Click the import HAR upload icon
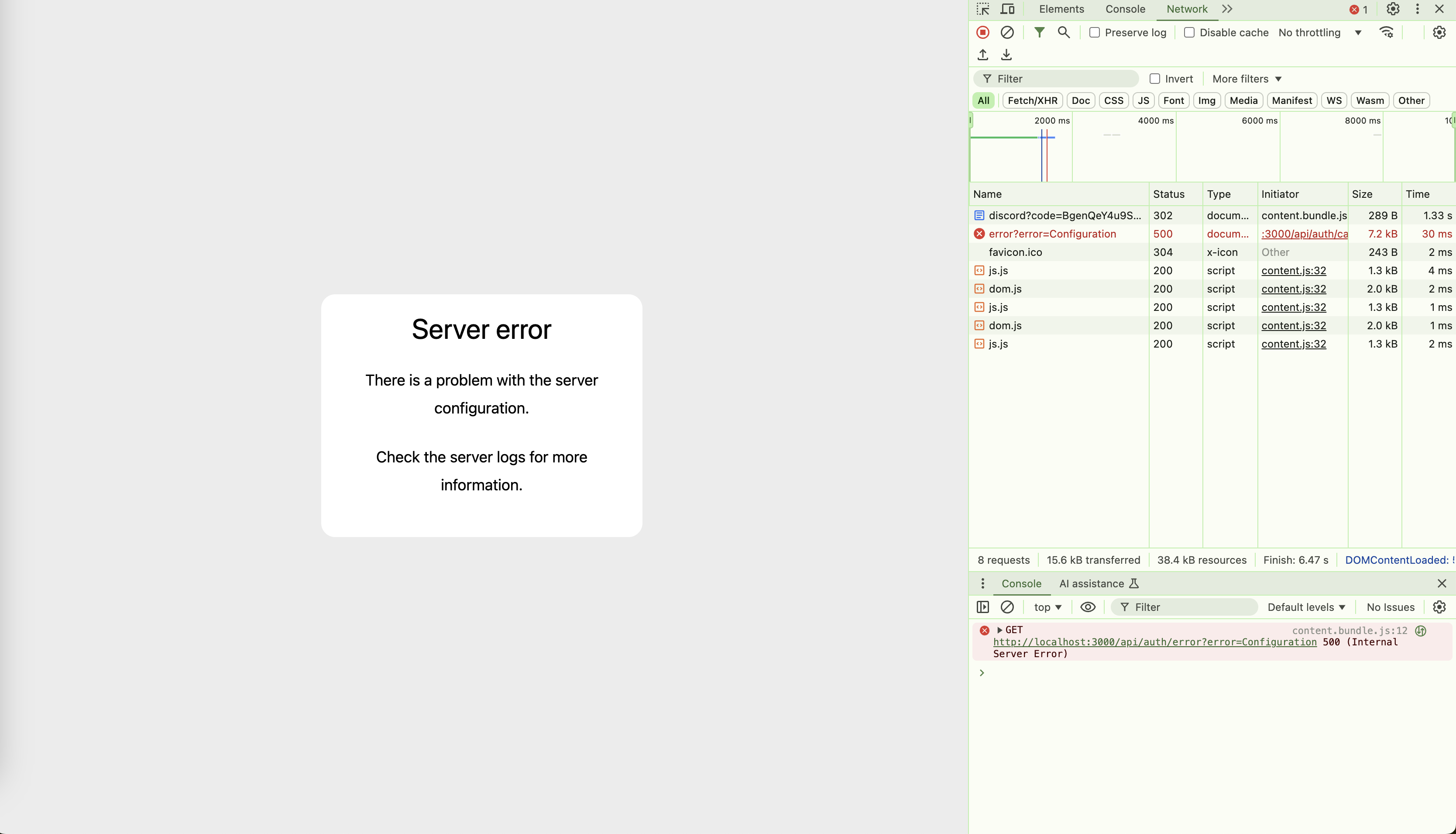This screenshot has height=834, width=1456. [982, 55]
